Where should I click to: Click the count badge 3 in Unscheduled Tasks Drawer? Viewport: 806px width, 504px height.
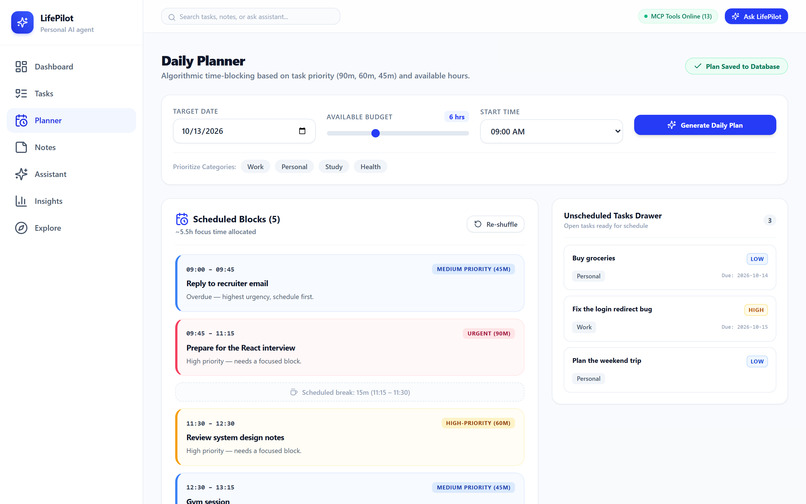tap(770, 221)
